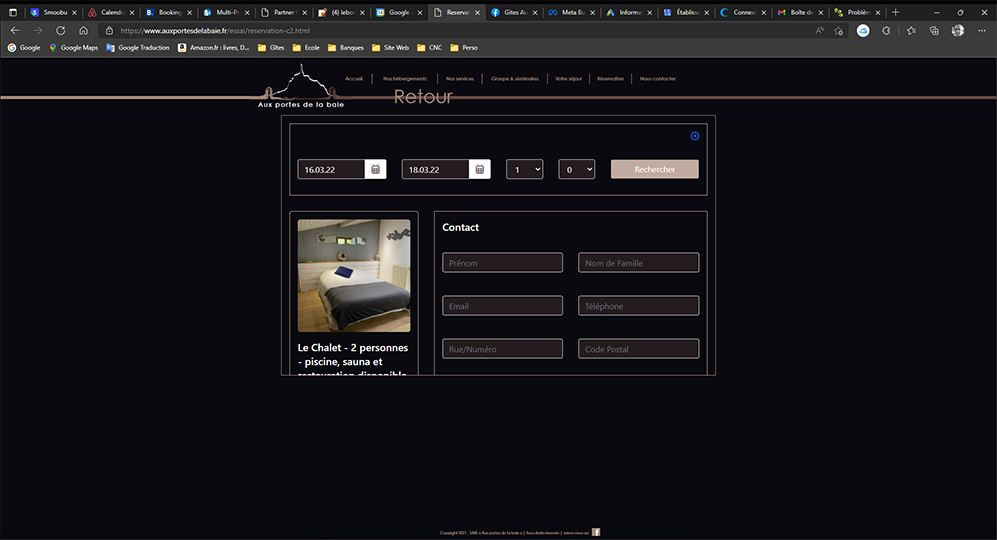
Task: Focus the Prénom input field
Action: (502, 263)
